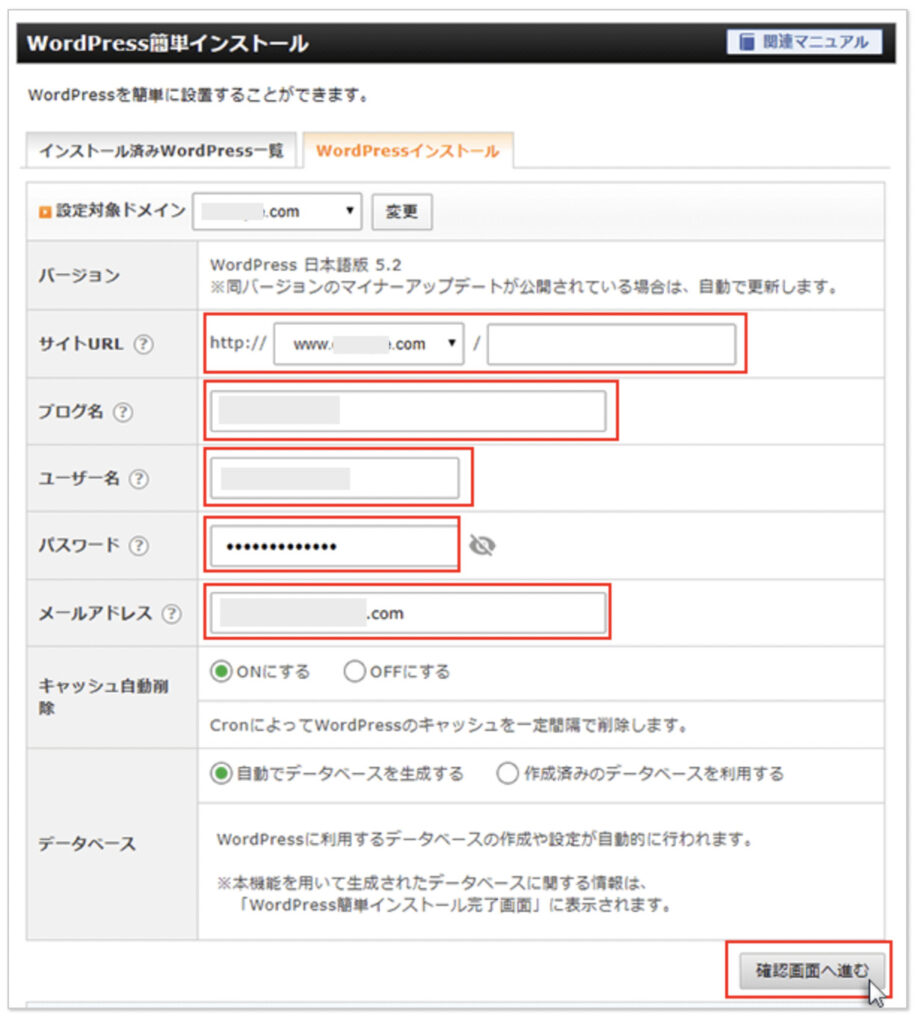Select 作成済みのデータベースを利用する option

point(507,773)
